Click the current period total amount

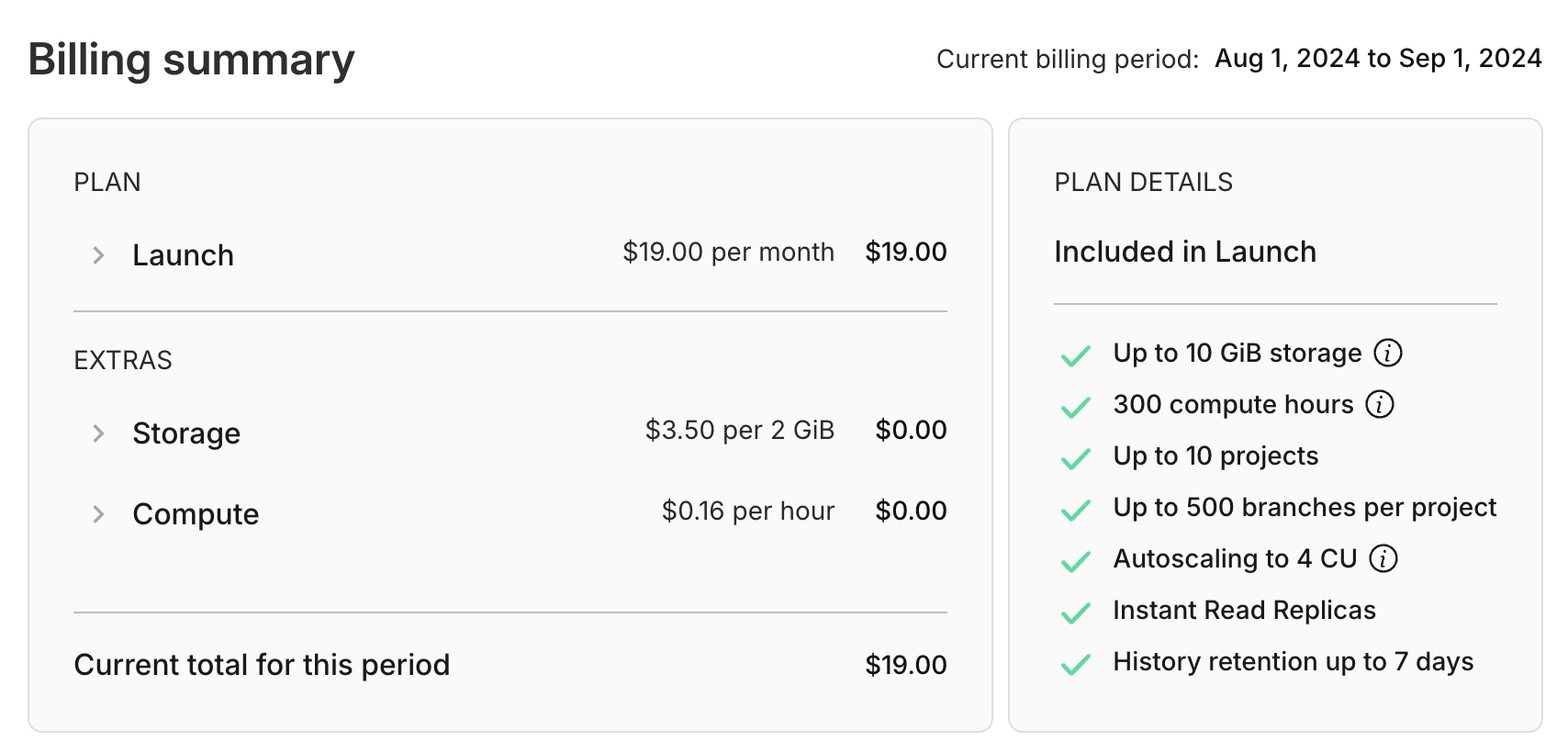(905, 665)
